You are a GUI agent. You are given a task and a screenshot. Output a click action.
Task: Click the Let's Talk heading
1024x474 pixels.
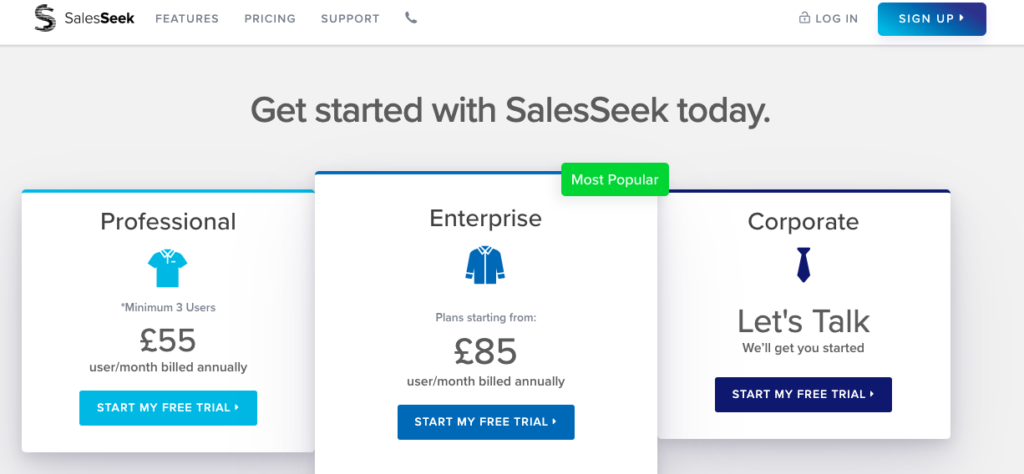pyautogui.click(x=803, y=322)
